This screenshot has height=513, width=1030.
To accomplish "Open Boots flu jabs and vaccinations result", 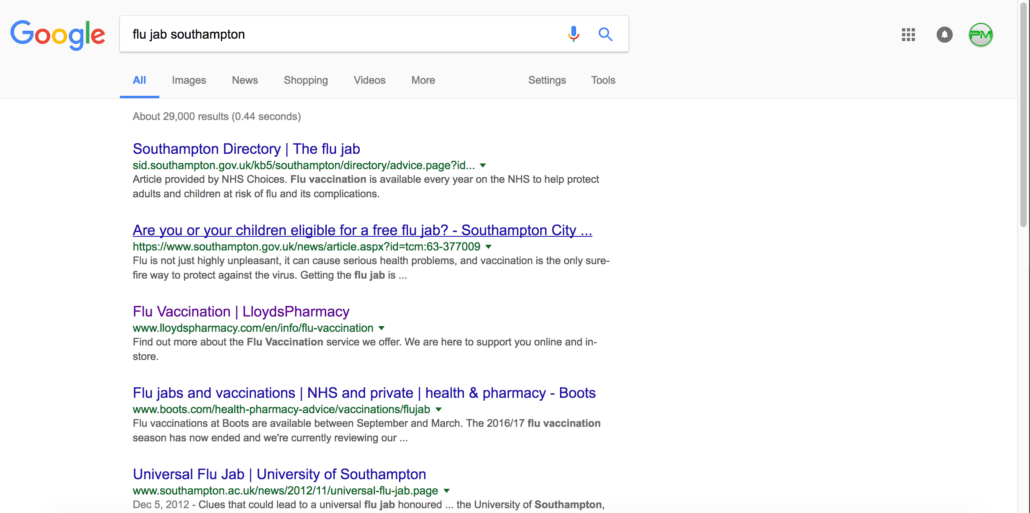I will [x=364, y=393].
